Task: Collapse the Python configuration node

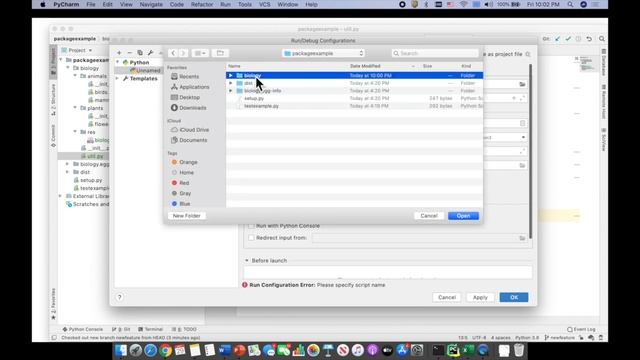Action: click(x=118, y=62)
